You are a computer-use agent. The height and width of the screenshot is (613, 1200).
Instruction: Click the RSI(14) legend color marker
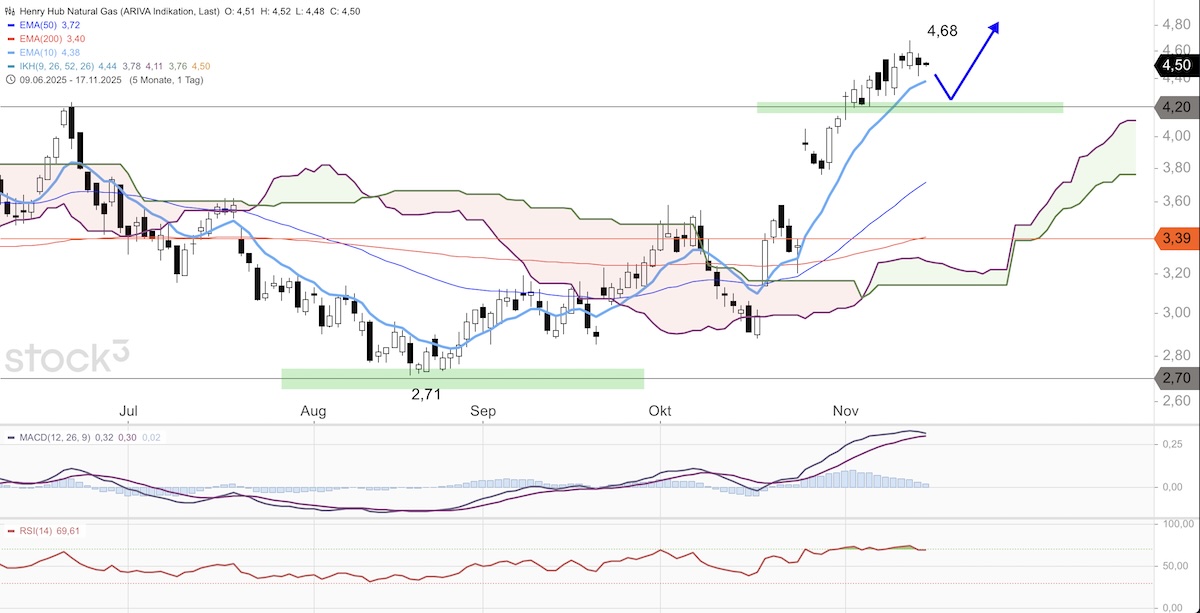pyautogui.click(x=10, y=530)
